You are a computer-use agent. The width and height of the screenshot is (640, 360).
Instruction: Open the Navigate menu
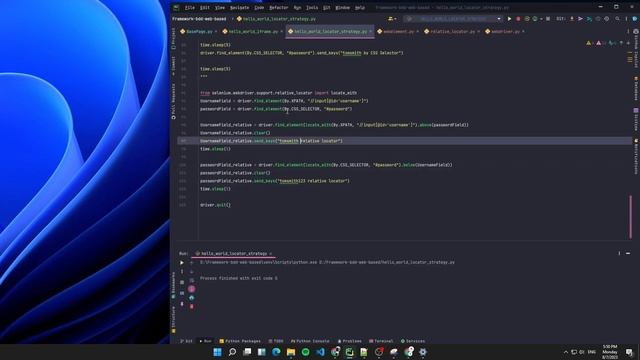(x=239, y=7)
